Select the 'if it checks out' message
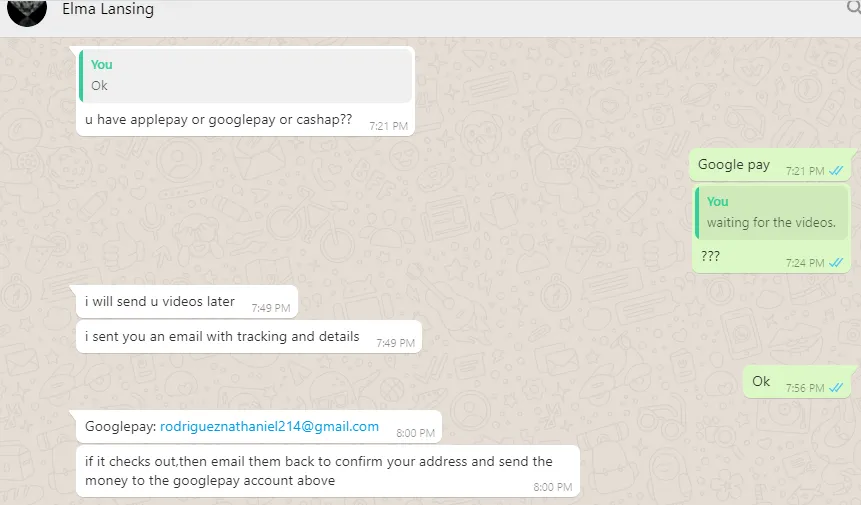This screenshot has height=505, width=861. tap(328, 471)
